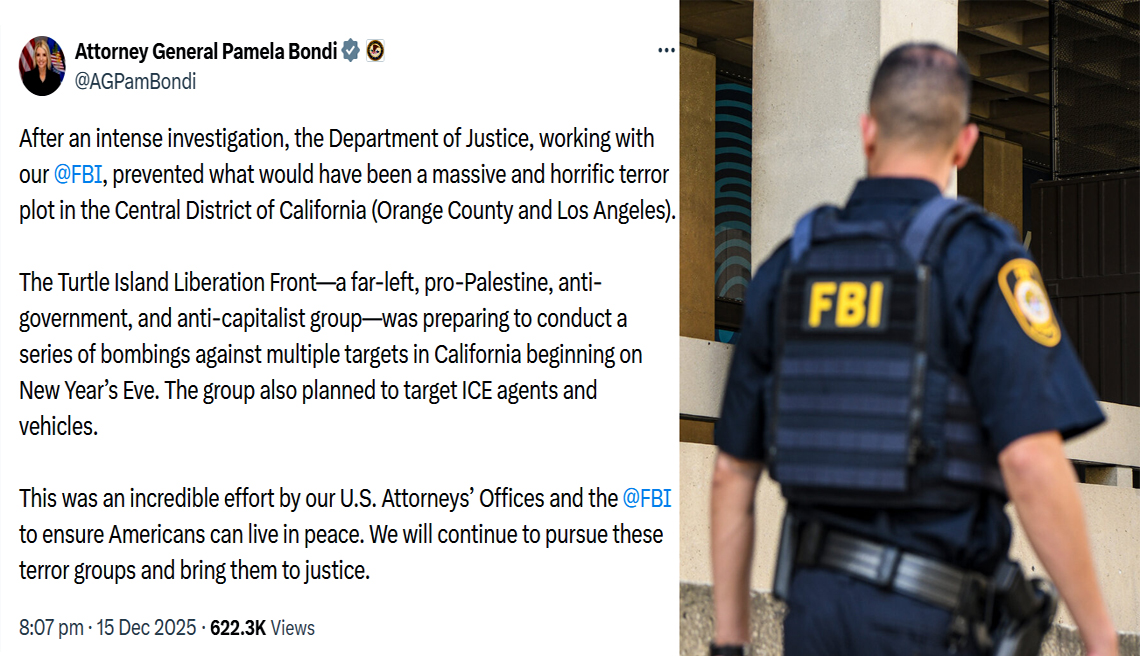Click the blue verified checkmark badge

click(350, 52)
